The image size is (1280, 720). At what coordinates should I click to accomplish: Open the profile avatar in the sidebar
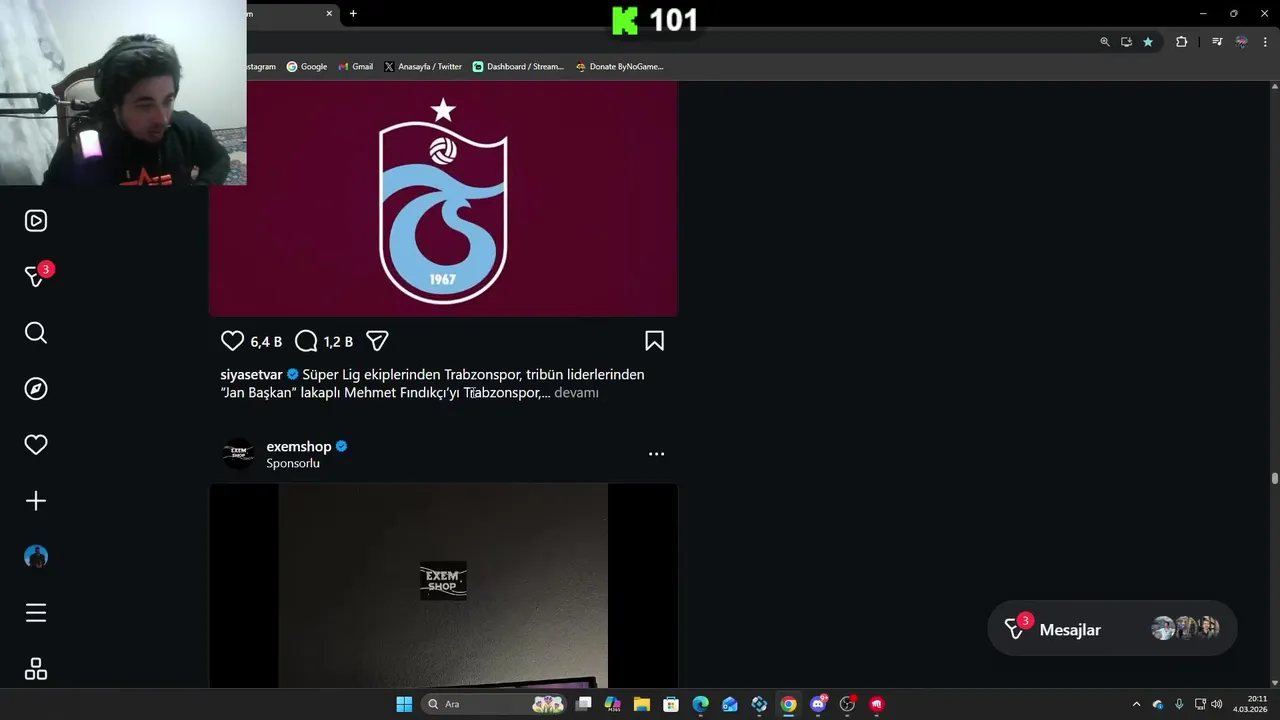coord(36,557)
